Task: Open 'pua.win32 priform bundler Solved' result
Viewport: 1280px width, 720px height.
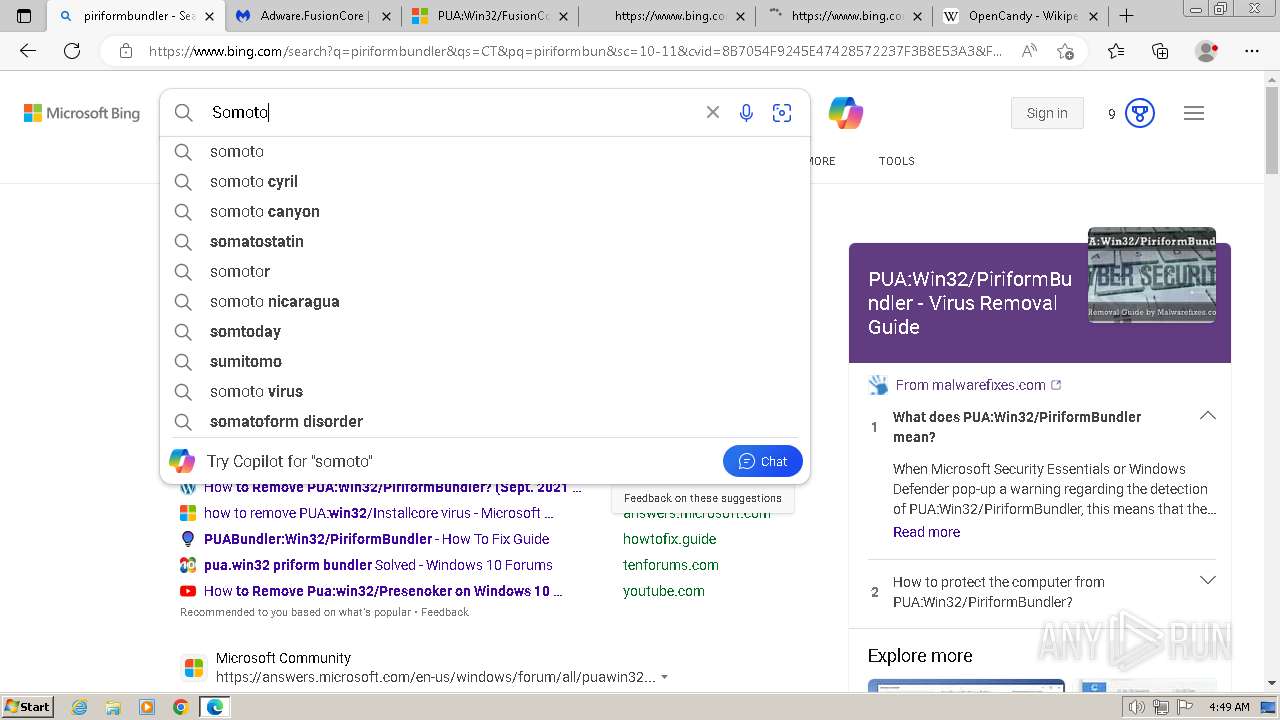Action: (378, 565)
